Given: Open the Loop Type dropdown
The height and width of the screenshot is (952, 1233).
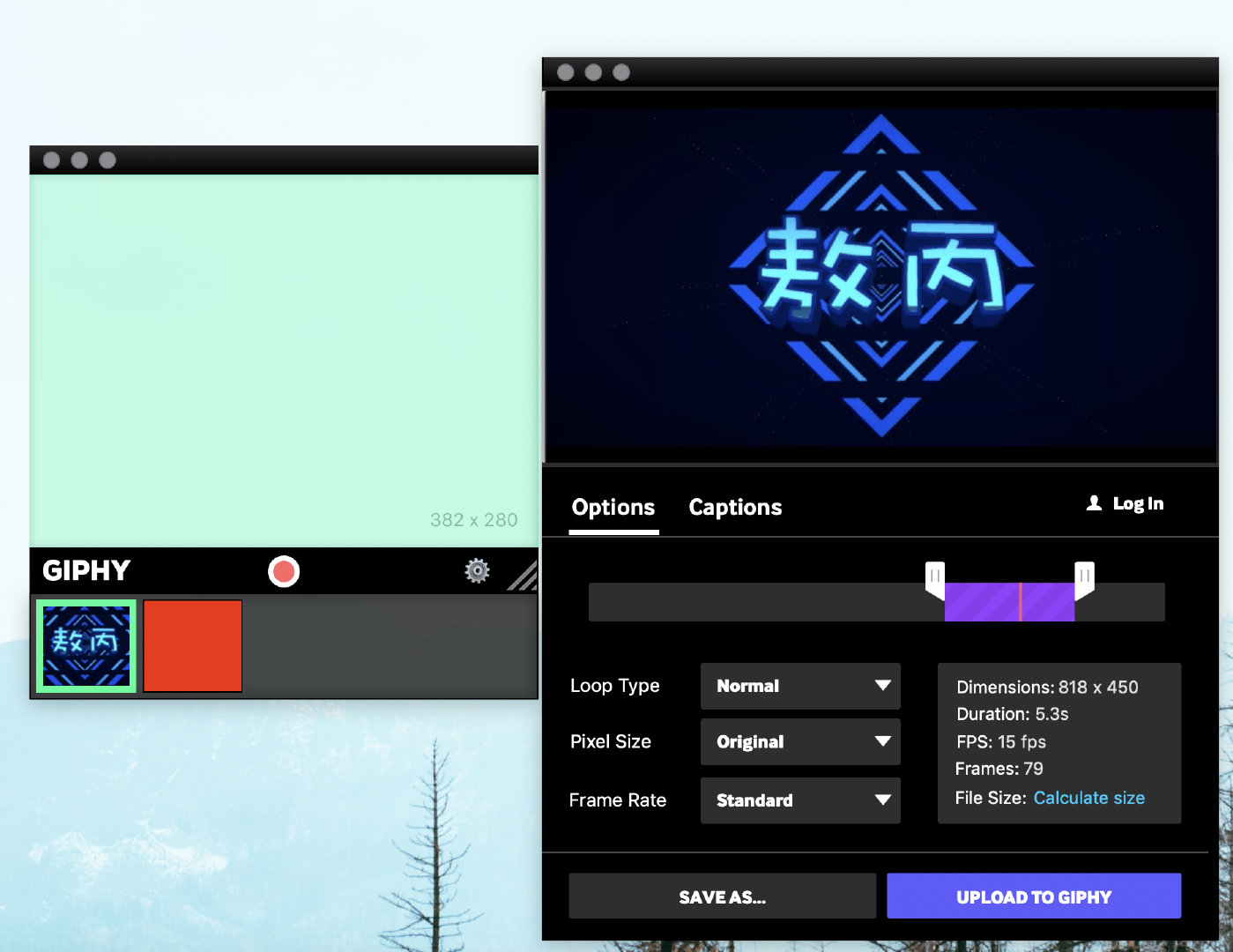Looking at the screenshot, I should 799,686.
